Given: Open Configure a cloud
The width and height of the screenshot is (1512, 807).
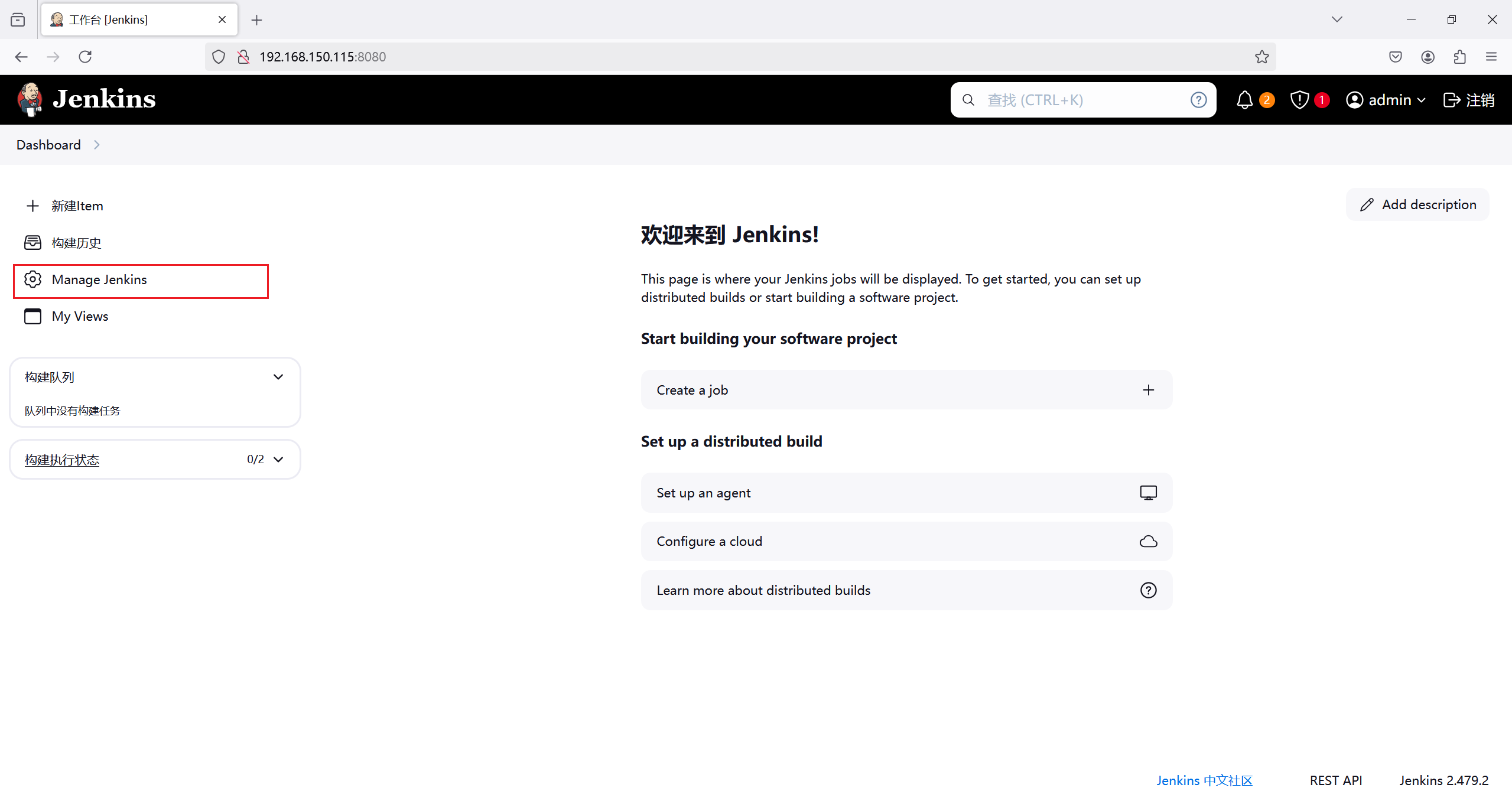Looking at the screenshot, I should [x=906, y=541].
